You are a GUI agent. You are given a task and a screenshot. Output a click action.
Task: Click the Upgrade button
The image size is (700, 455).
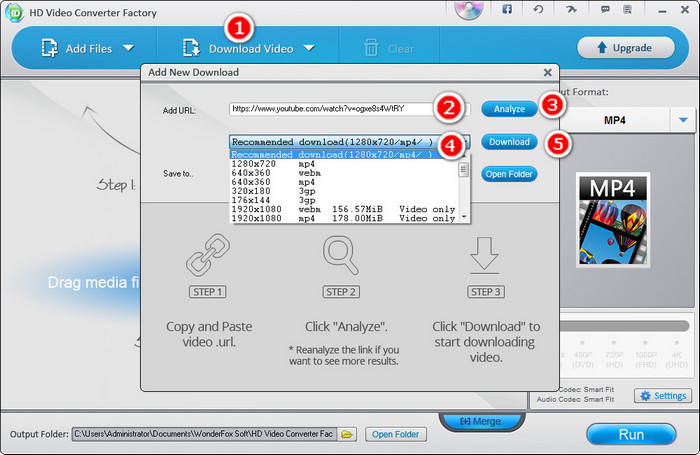625,47
